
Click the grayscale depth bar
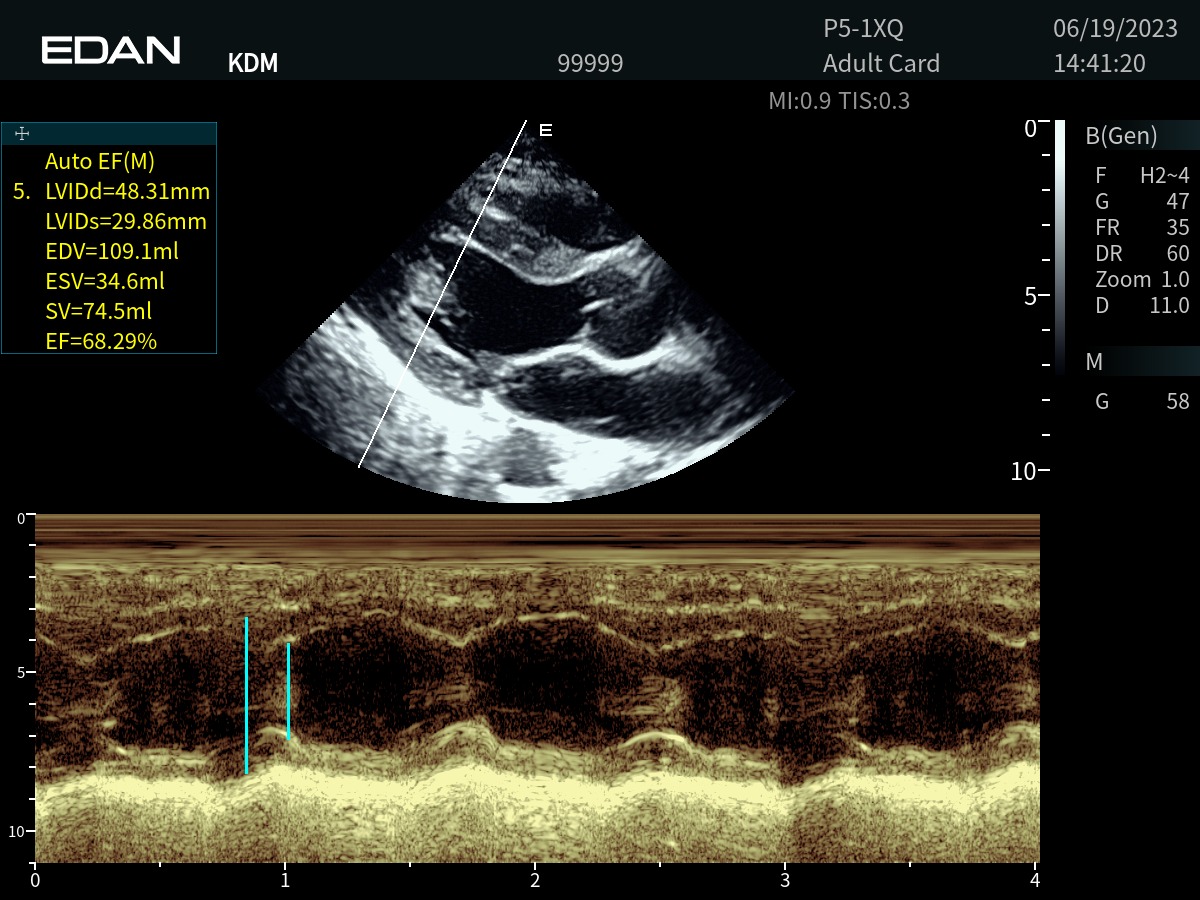(1060, 245)
